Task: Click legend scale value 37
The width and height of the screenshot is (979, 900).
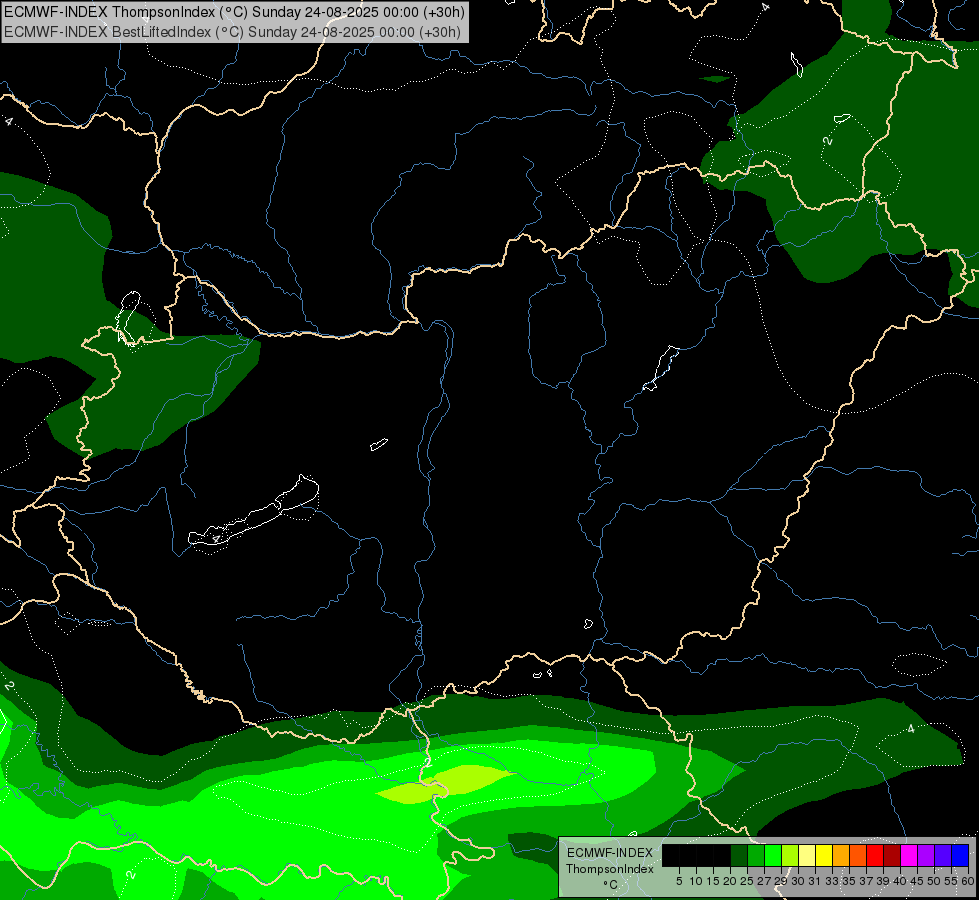Action: tap(867, 881)
